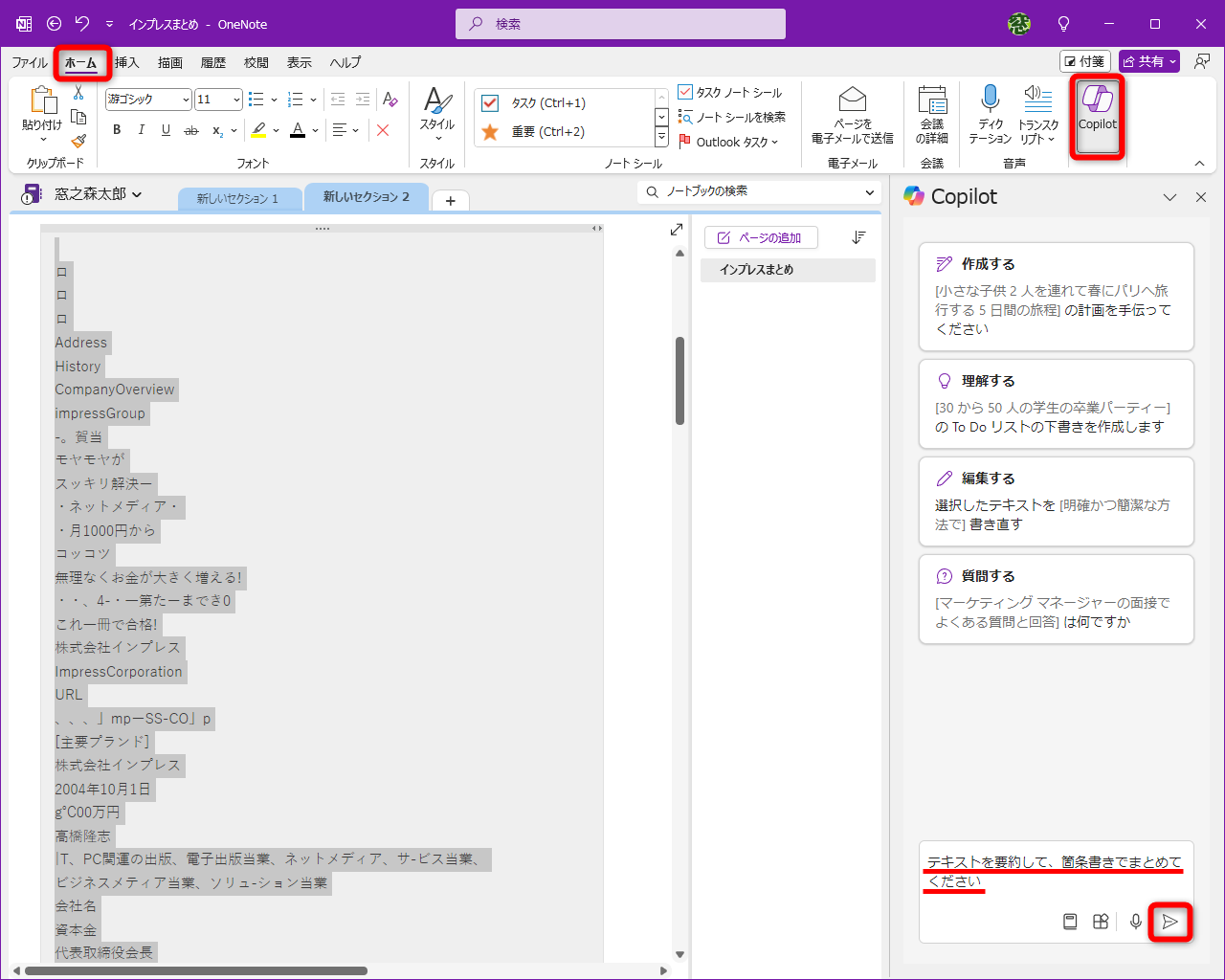The height and width of the screenshot is (980, 1225).
Task: Send the Copilot prompt with the arrow icon
Action: (1170, 922)
